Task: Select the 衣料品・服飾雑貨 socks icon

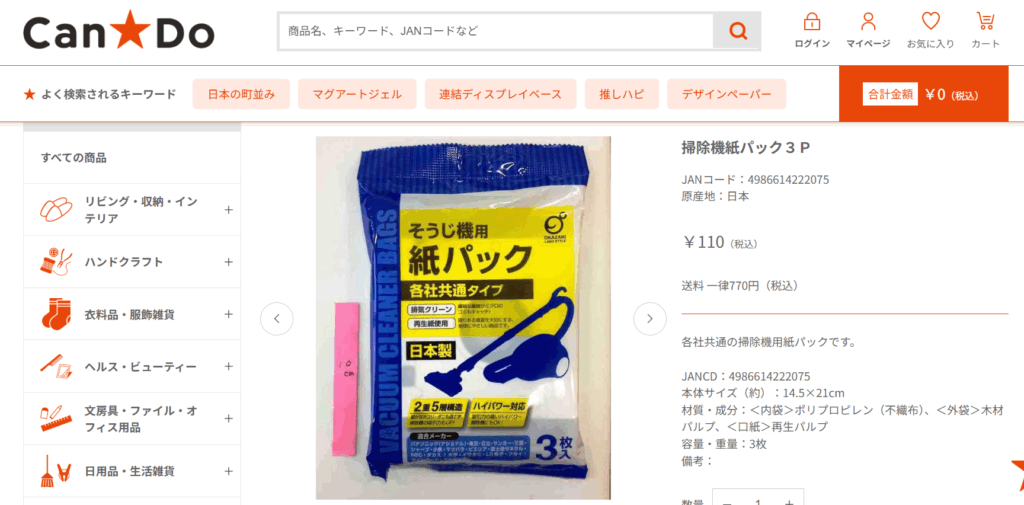Action: [56, 314]
